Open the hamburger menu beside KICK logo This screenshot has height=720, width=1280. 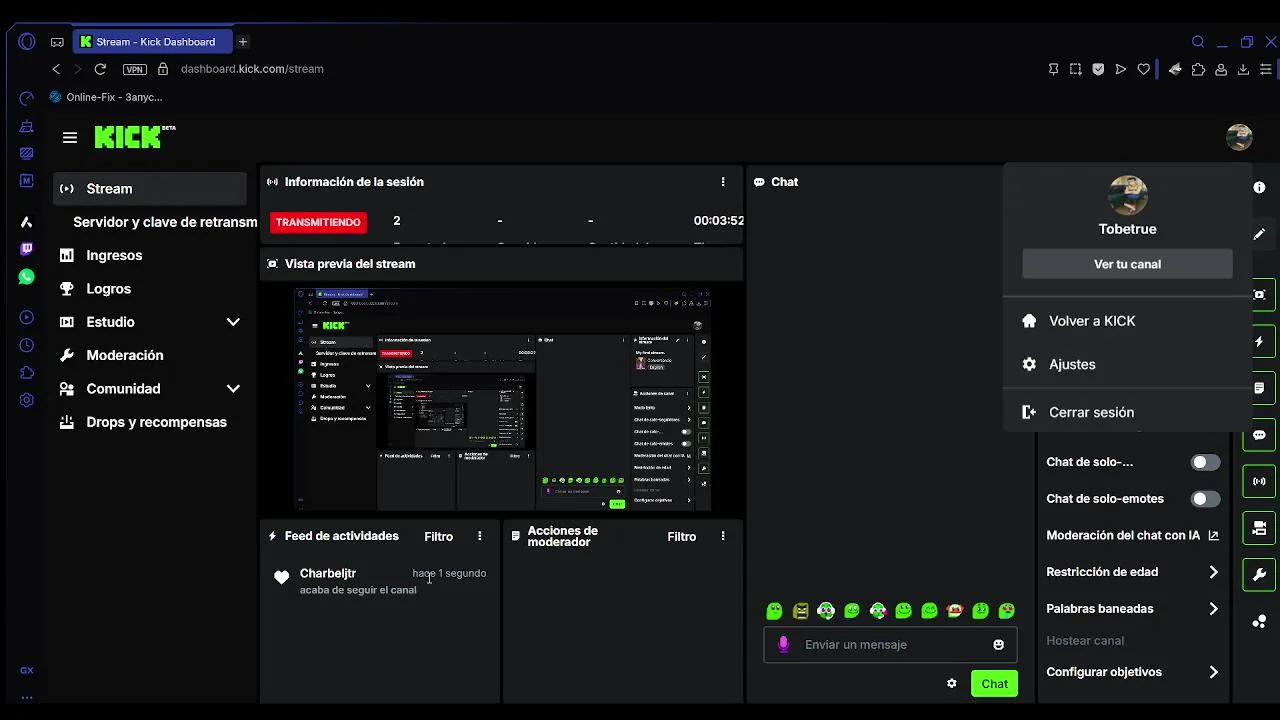pyautogui.click(x=70, y=138)
